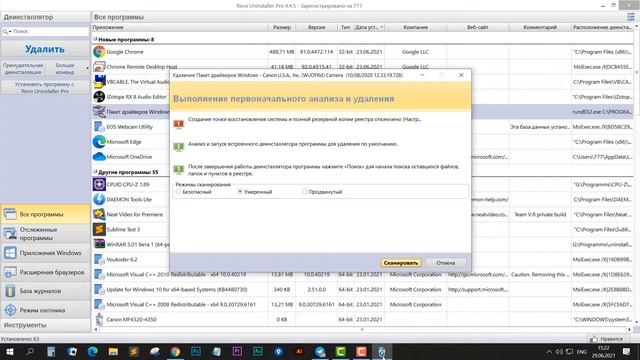Select Безопасный scanning mode
The width and height of the screenshot is (640, 360).
[178, 191]
